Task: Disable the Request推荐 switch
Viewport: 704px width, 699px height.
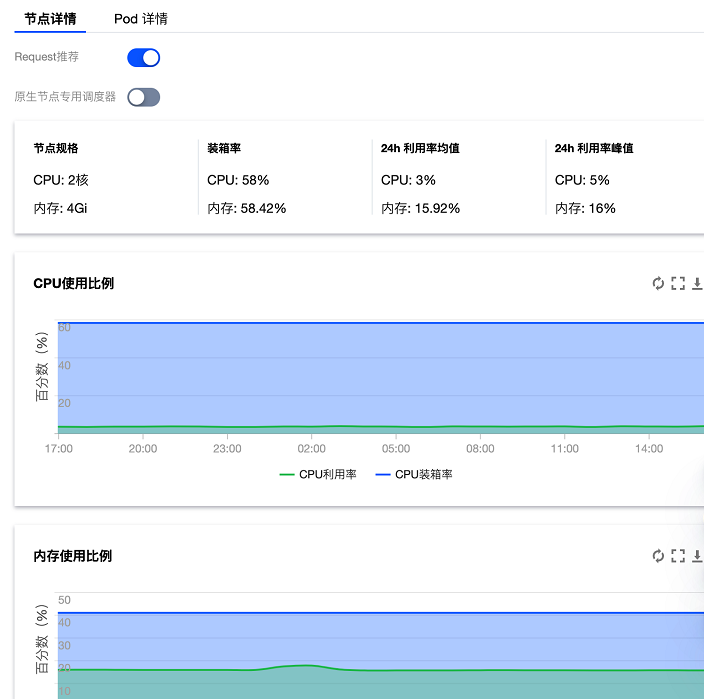Action: tap(143, 58)
